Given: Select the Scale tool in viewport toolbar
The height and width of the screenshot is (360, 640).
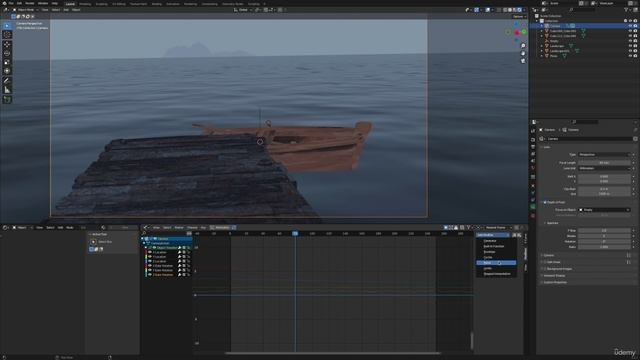Looking at the screenshot, I should coord(7,62).
